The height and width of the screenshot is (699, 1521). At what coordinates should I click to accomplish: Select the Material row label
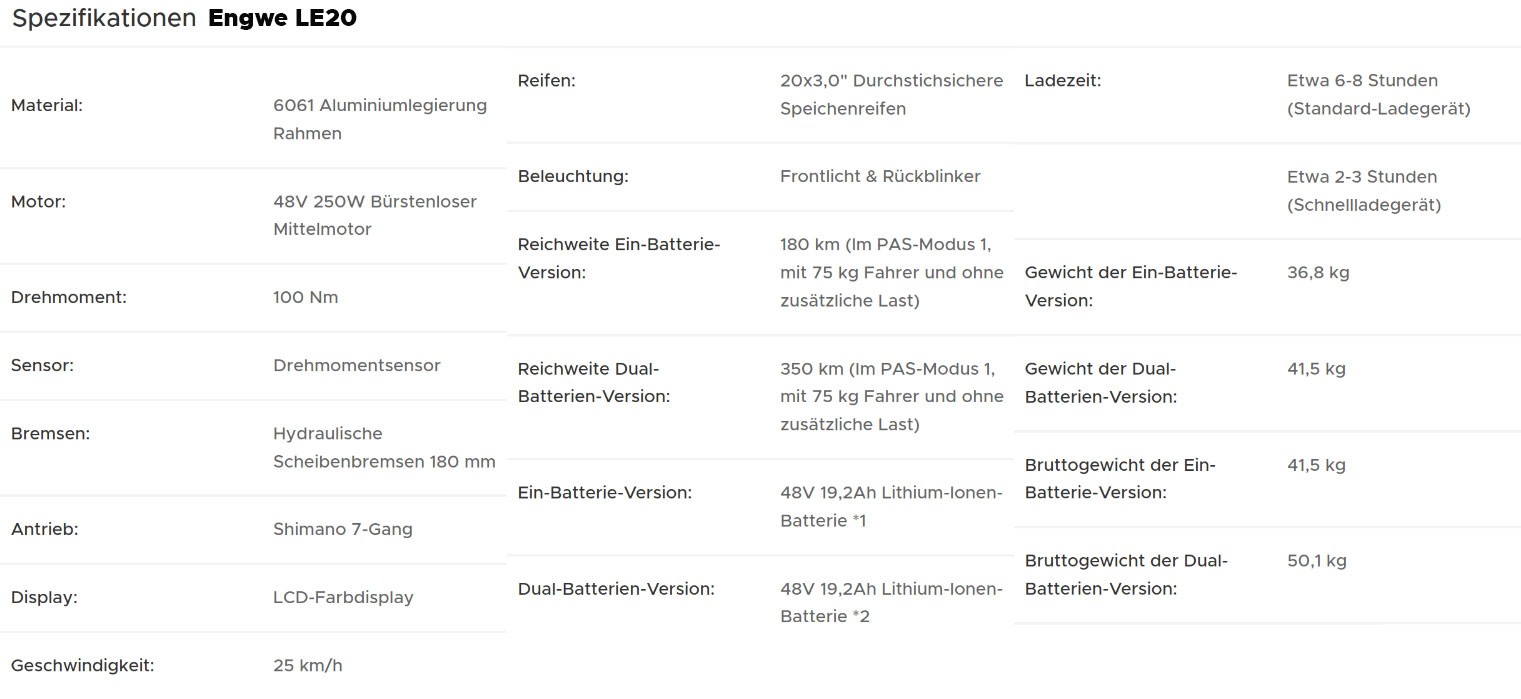pyautogui.click(x=47, y=105)
